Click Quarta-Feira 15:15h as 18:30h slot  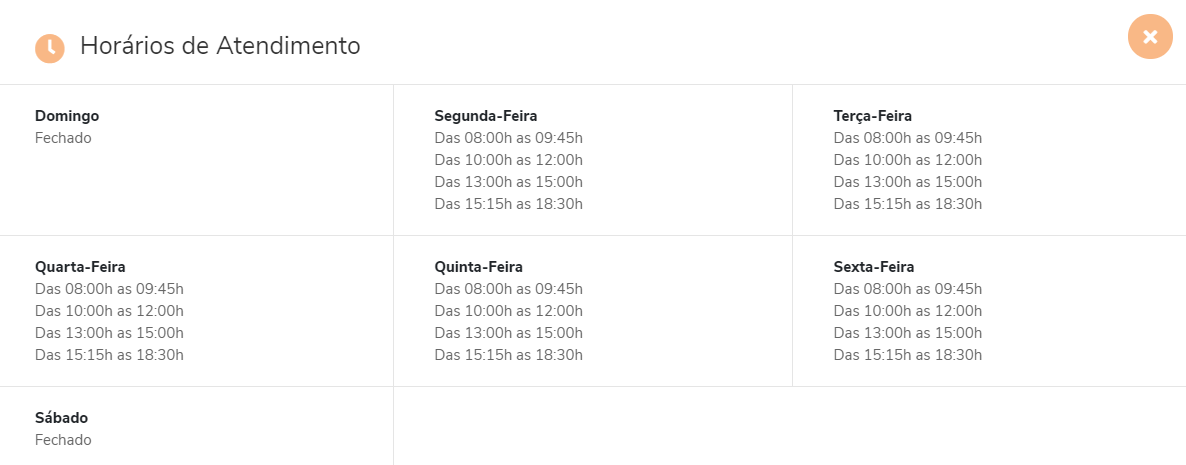coord(109,355)
